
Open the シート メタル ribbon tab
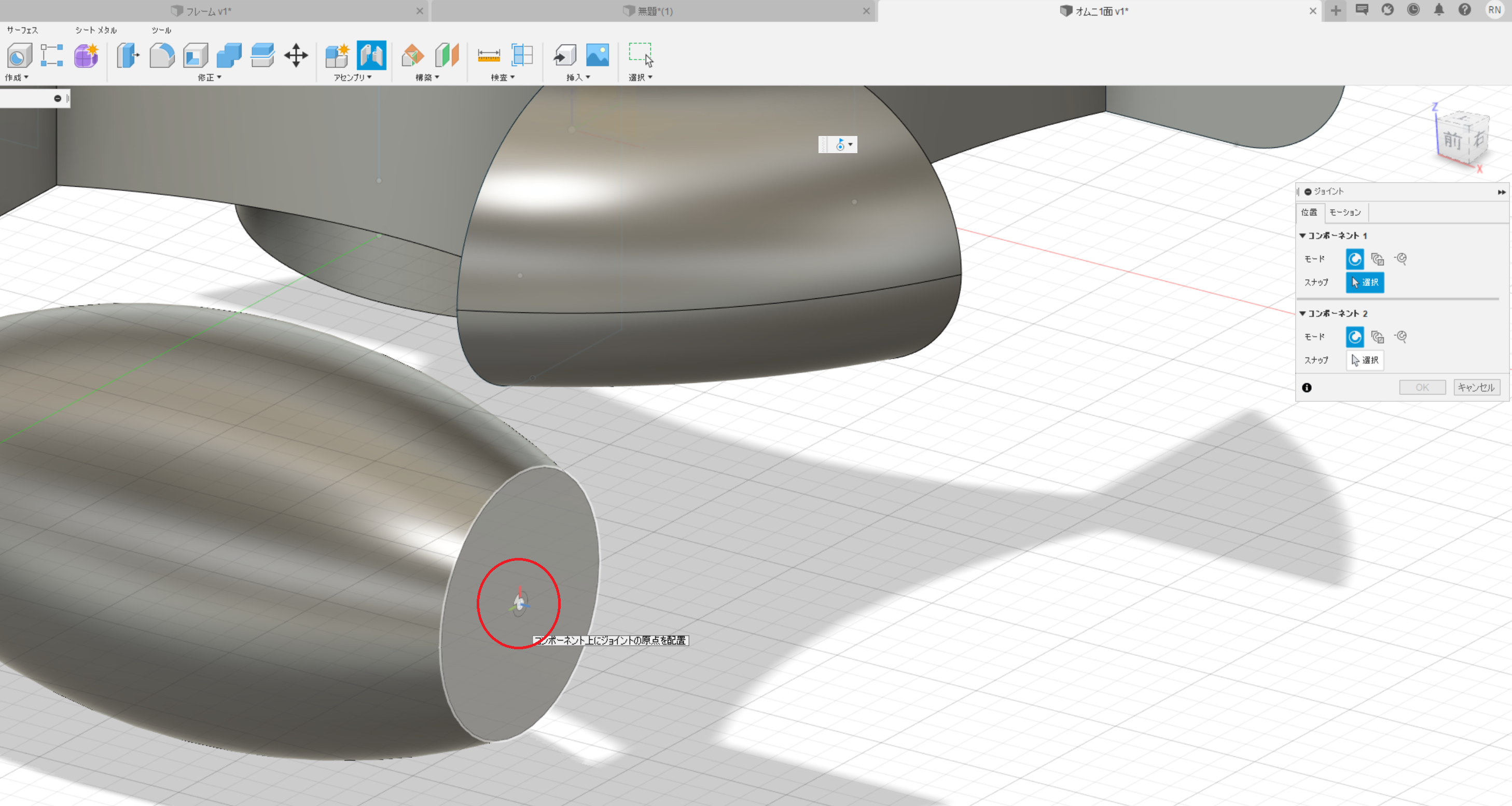(95, 30)
